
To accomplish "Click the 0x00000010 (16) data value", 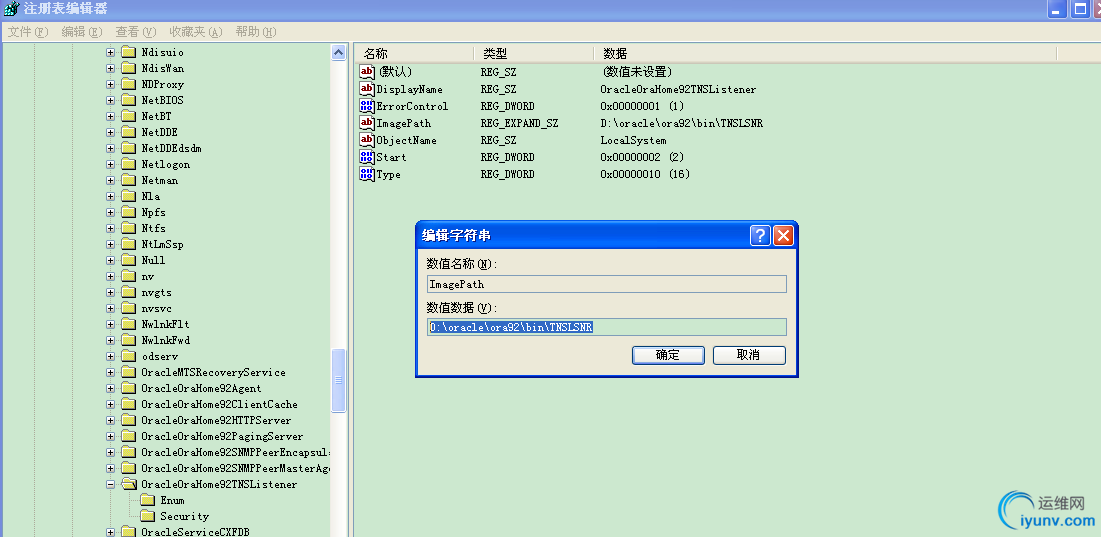I will click(645, 174).
